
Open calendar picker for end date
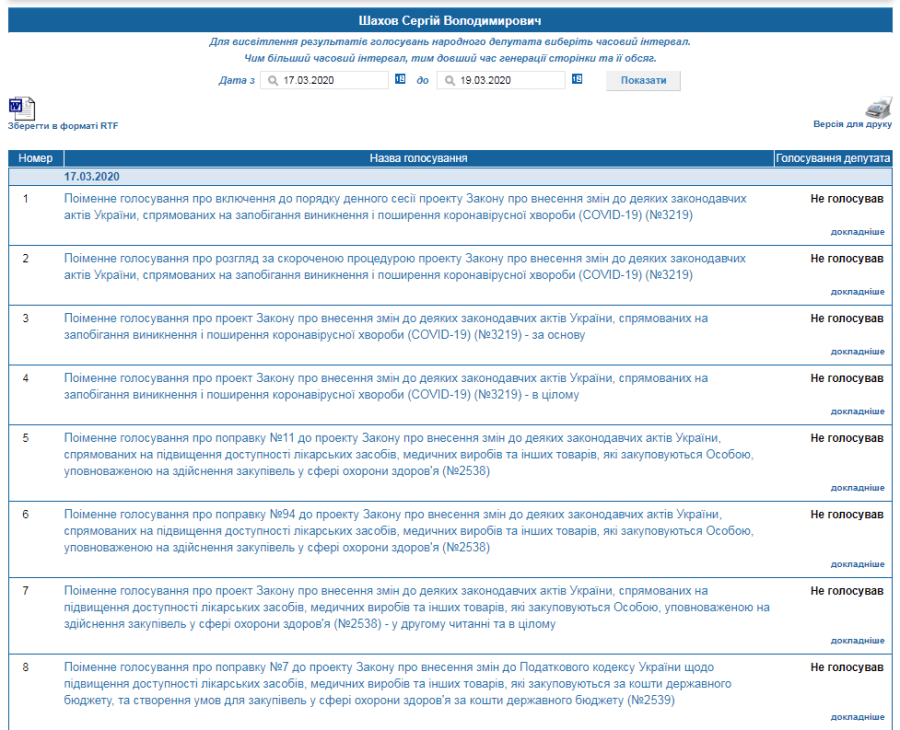tap(577, 80)
